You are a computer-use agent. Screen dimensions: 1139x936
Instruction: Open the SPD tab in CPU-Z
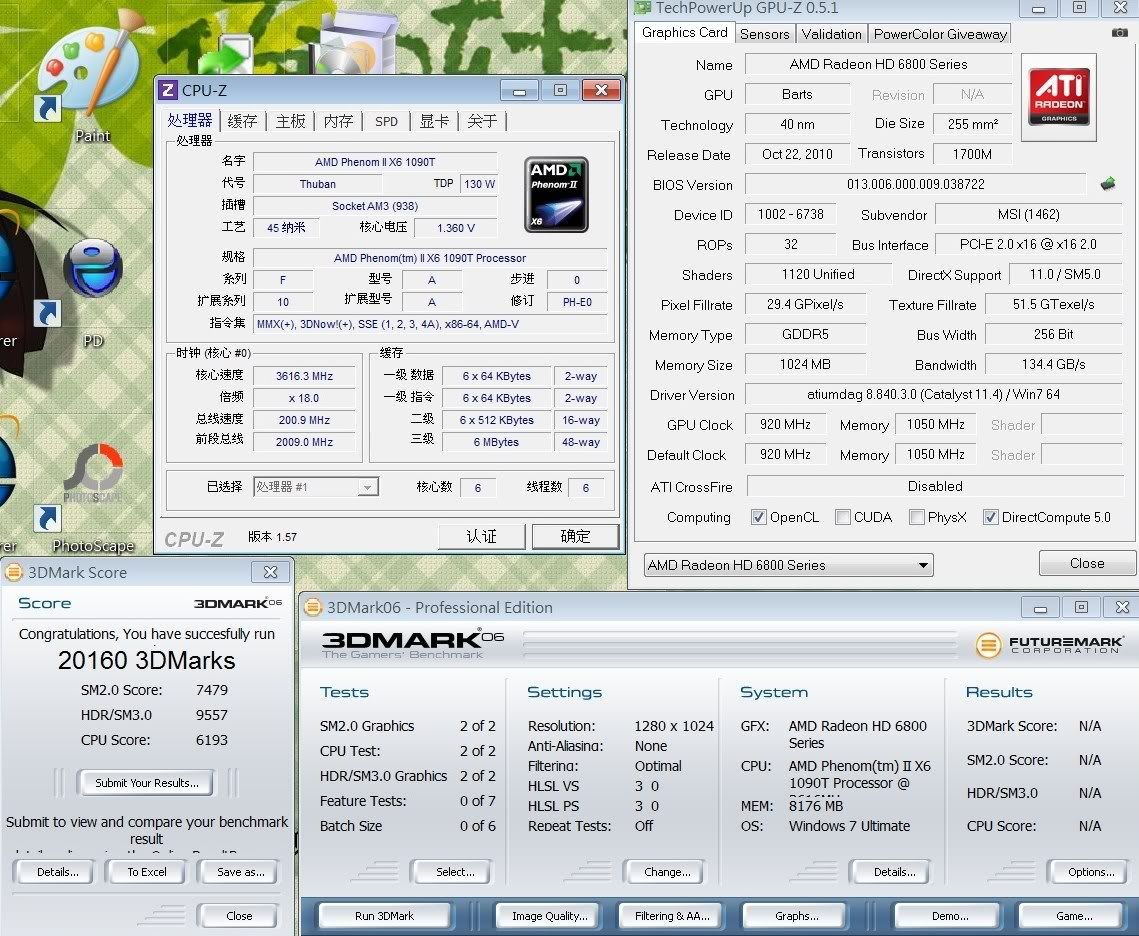pos(386,121)
